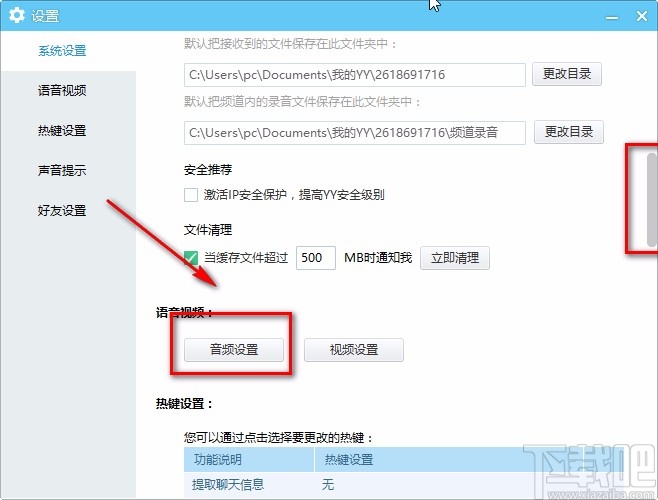Uncheck the 当缓存文件超过 checkbox
Viewport: 658px width, 500px height.
point(191,257)
